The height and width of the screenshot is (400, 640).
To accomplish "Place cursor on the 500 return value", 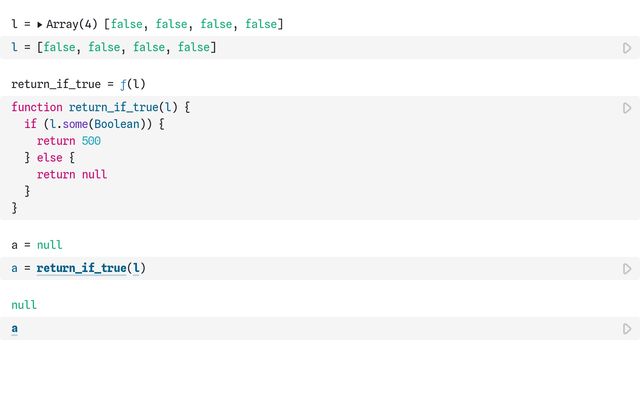I will click(x=91, y=141).
